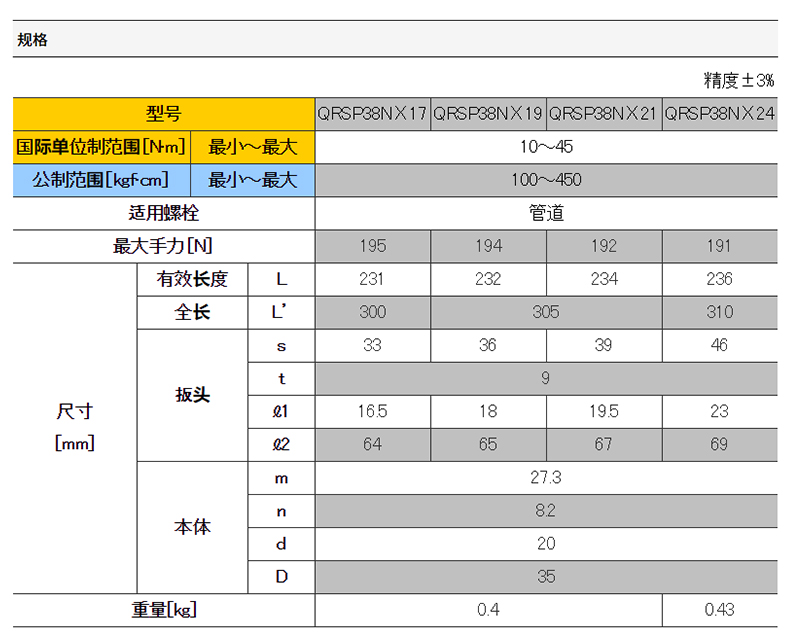This screenshot has height=642, width=790.
Task: Click overall length value 310
Action: pos(720,312)
